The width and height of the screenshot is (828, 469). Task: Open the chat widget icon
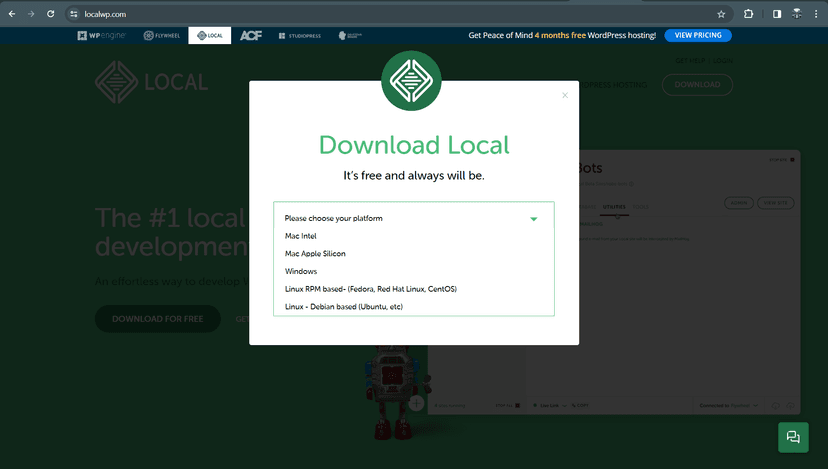(x=793, y=437)
